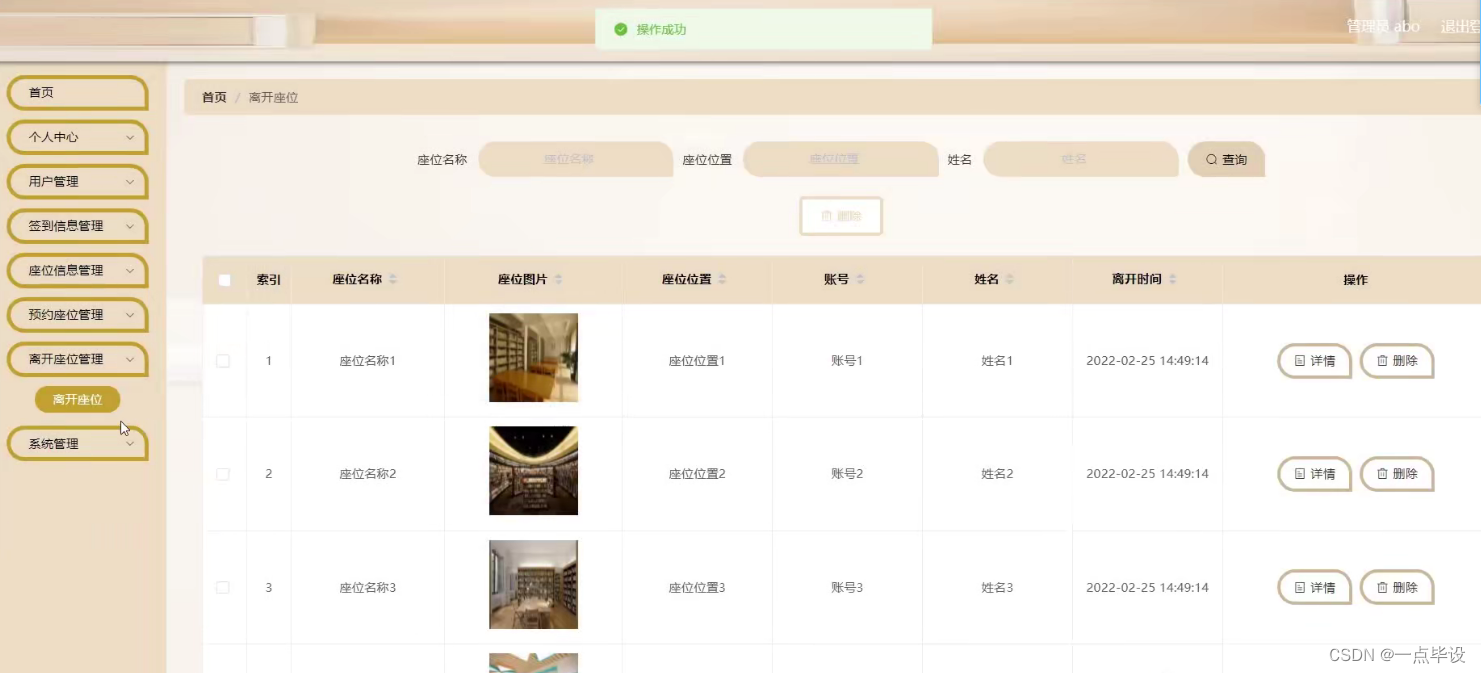Click the delete trash icon in row 1
The height and width of the screenshot is (673, 1481).
(1382, 360)
